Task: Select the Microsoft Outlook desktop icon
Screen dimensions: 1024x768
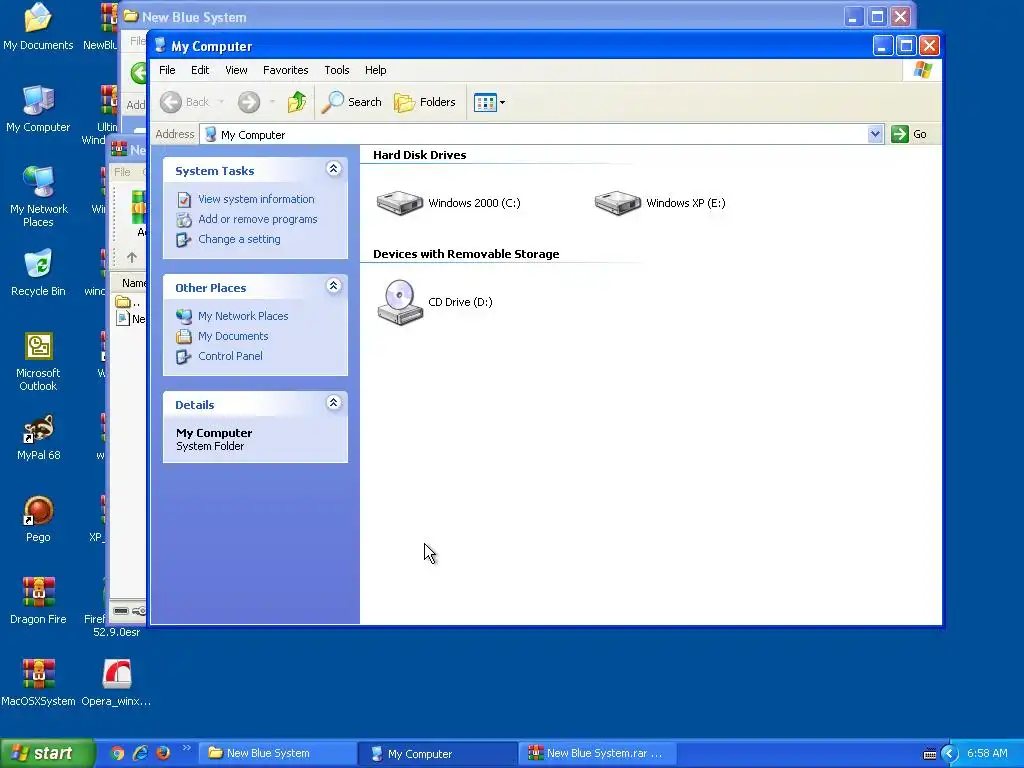Action: coord(38,360)
